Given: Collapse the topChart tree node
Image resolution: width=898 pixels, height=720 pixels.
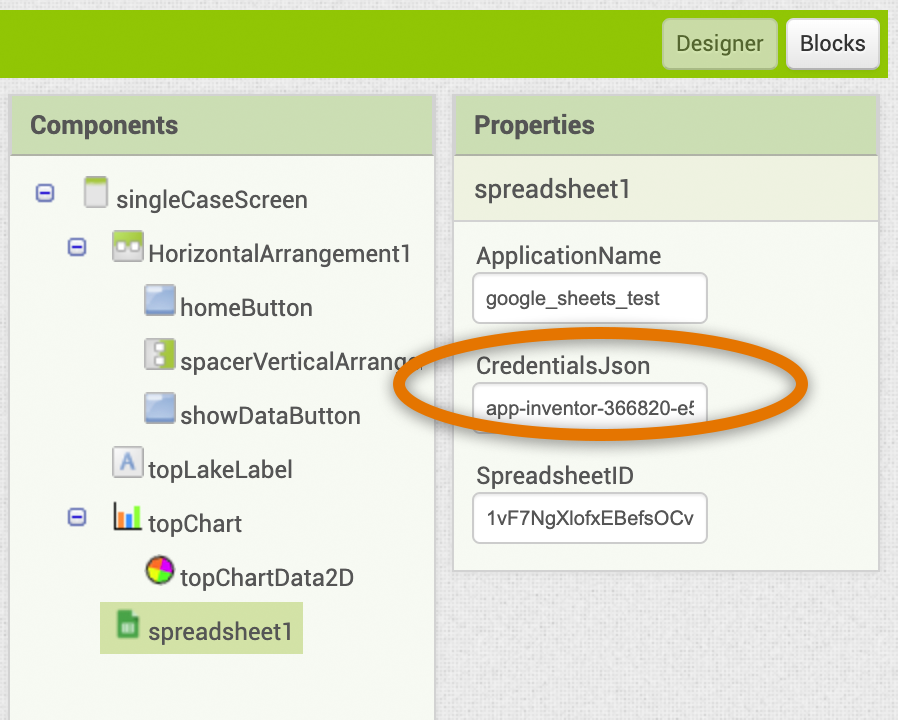Looking at the screenshot, I should [x=77, y=517].
